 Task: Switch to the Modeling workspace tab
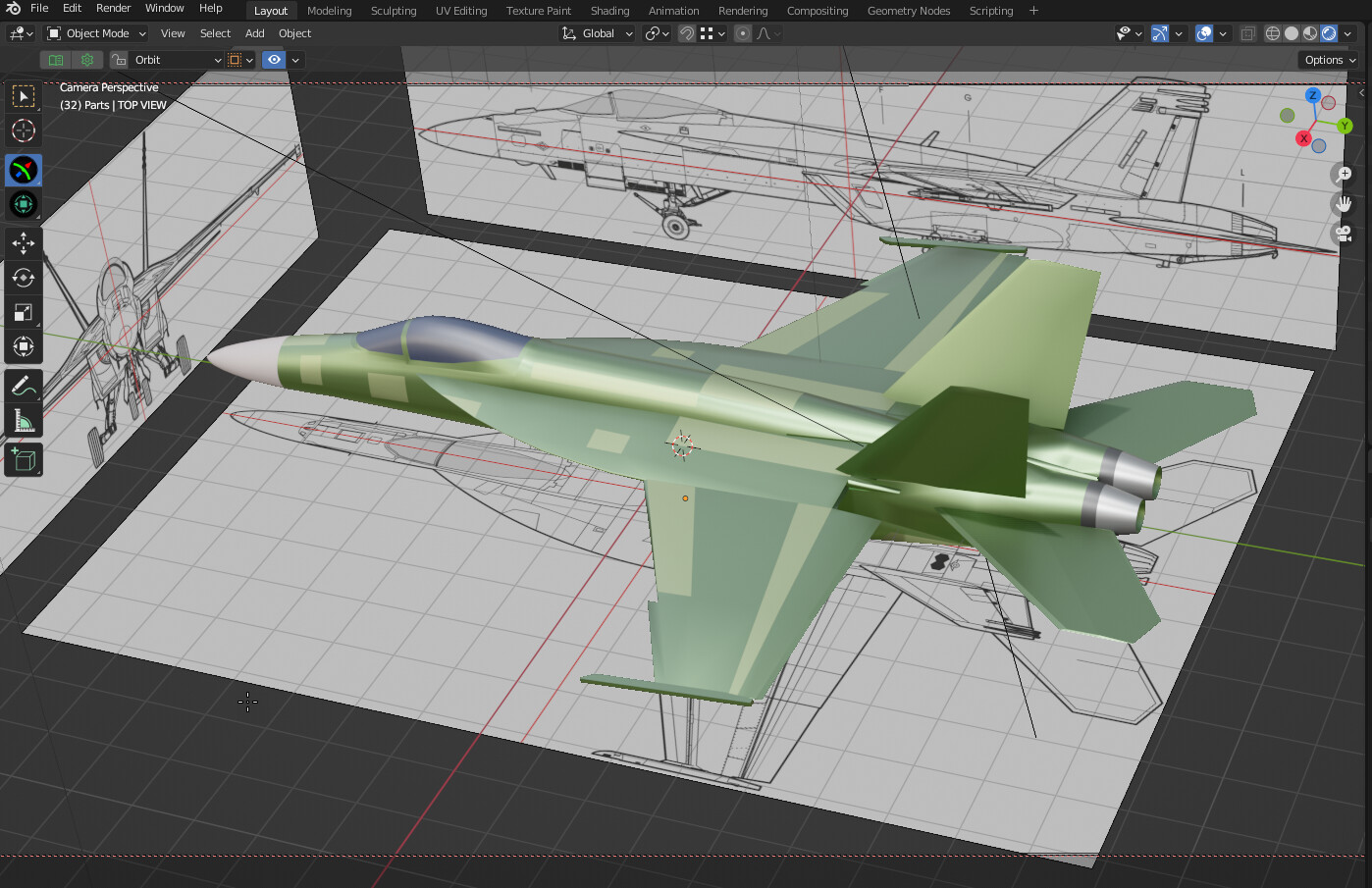pyautogui.click(x=329, y=11)
